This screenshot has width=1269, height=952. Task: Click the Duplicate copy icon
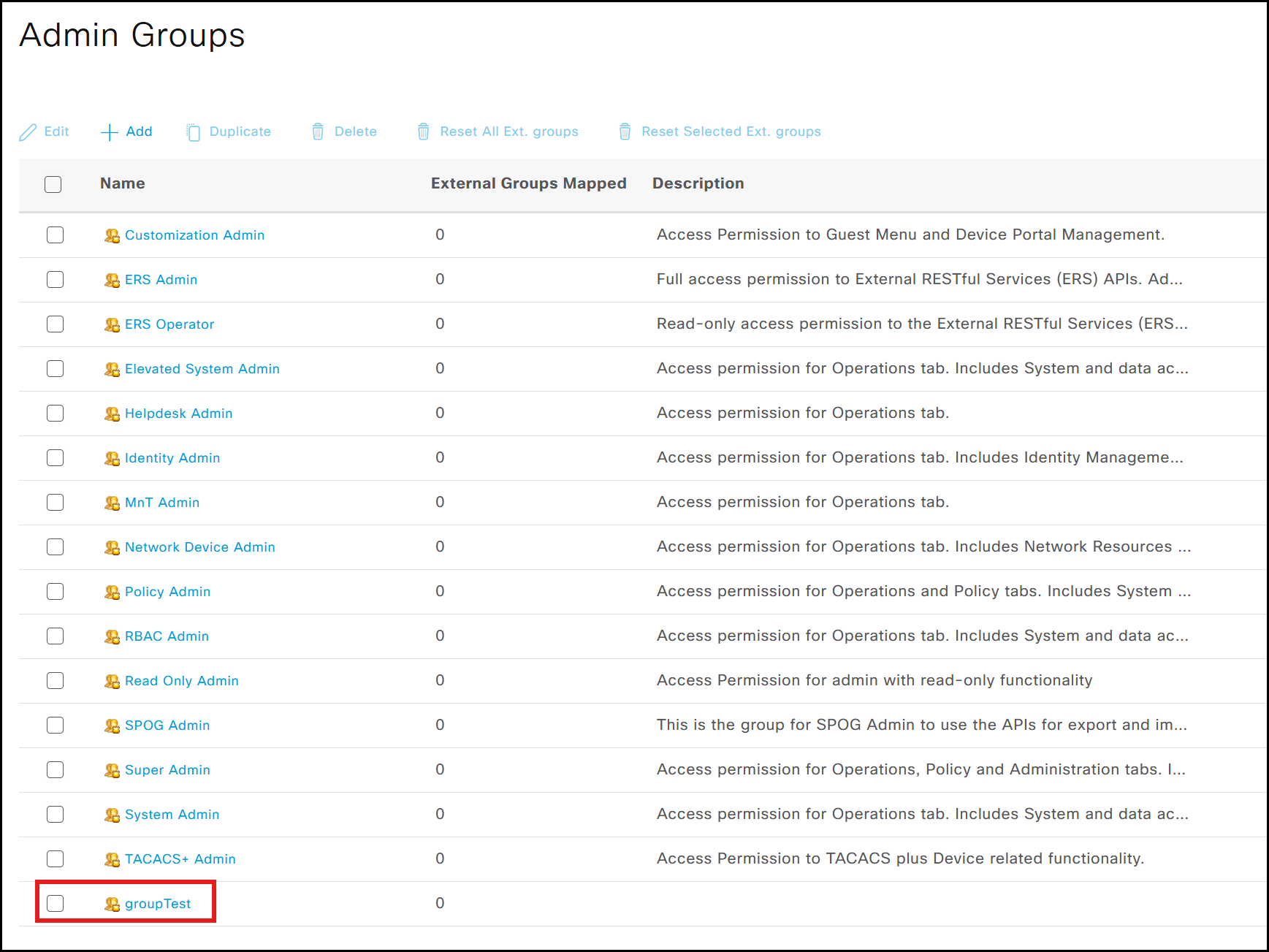193,132
